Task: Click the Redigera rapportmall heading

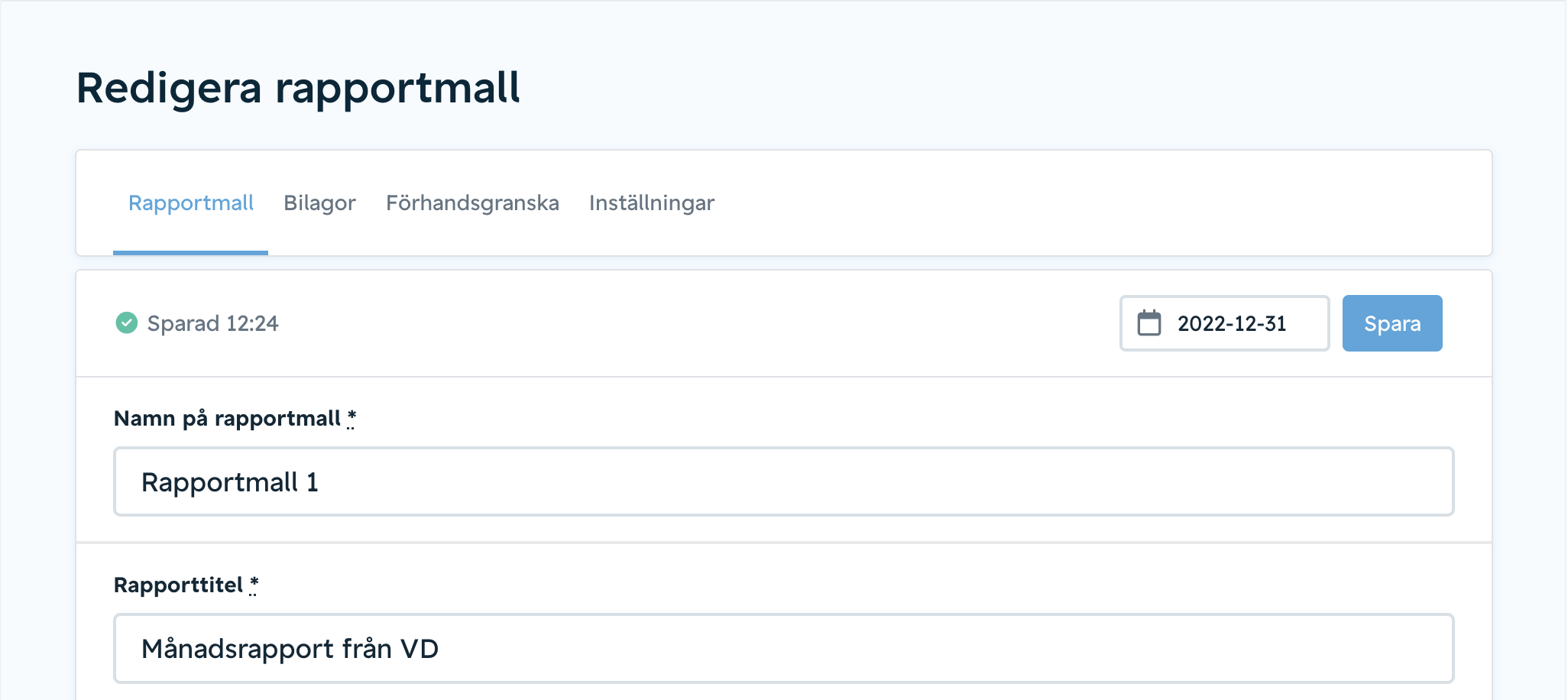Action: point(298,89)
